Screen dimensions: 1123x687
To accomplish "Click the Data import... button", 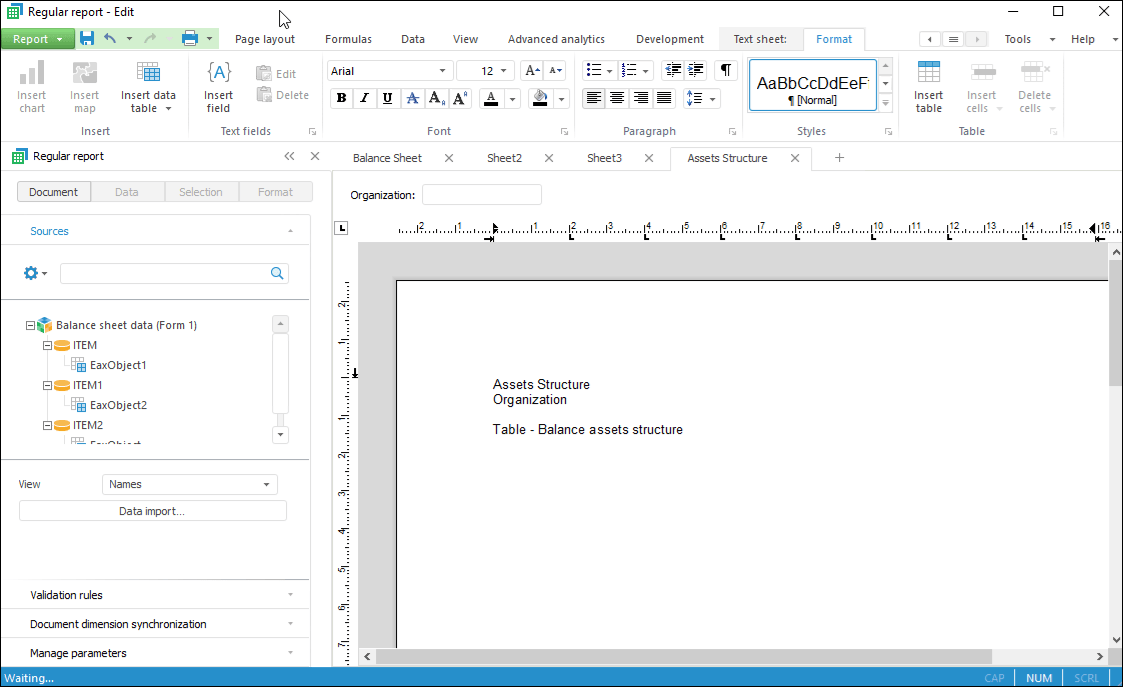I will 152,511.
